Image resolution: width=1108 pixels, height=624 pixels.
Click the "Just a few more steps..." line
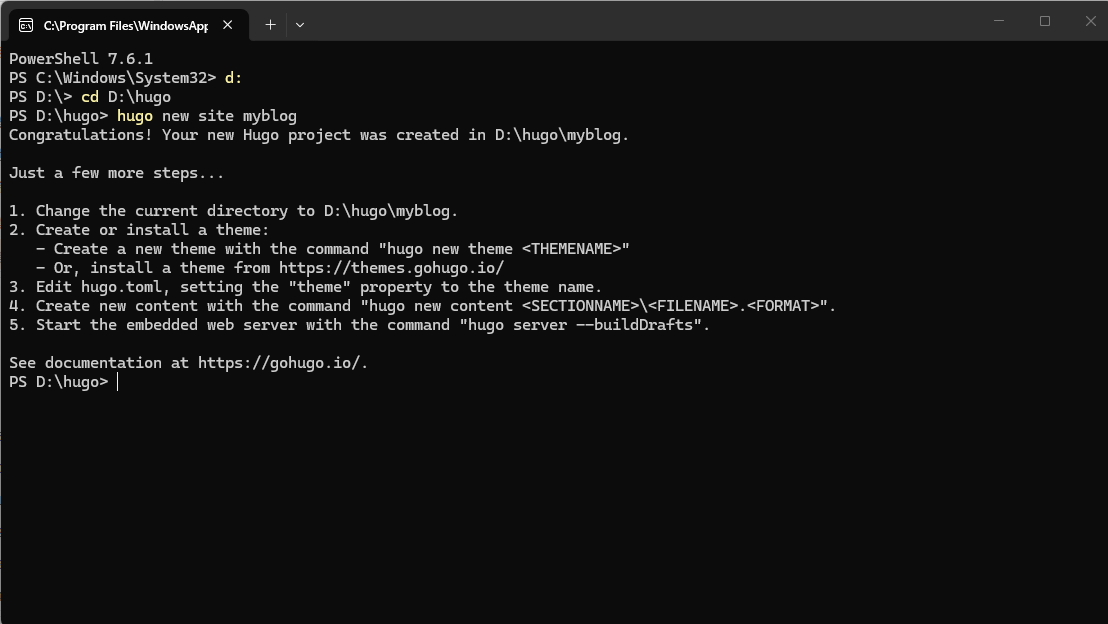117,173
